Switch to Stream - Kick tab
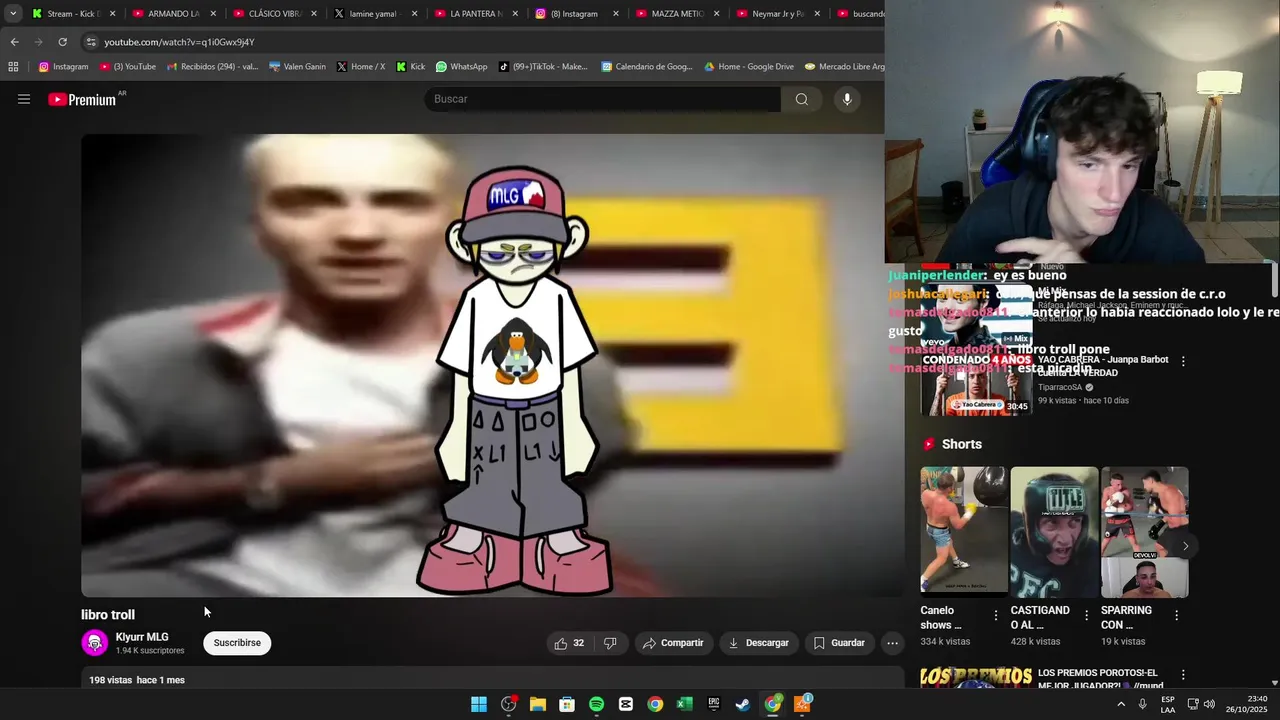Image resolution: width=1280 pixels, height=720 pixels. pyautogui.click(x=72, y=14)
